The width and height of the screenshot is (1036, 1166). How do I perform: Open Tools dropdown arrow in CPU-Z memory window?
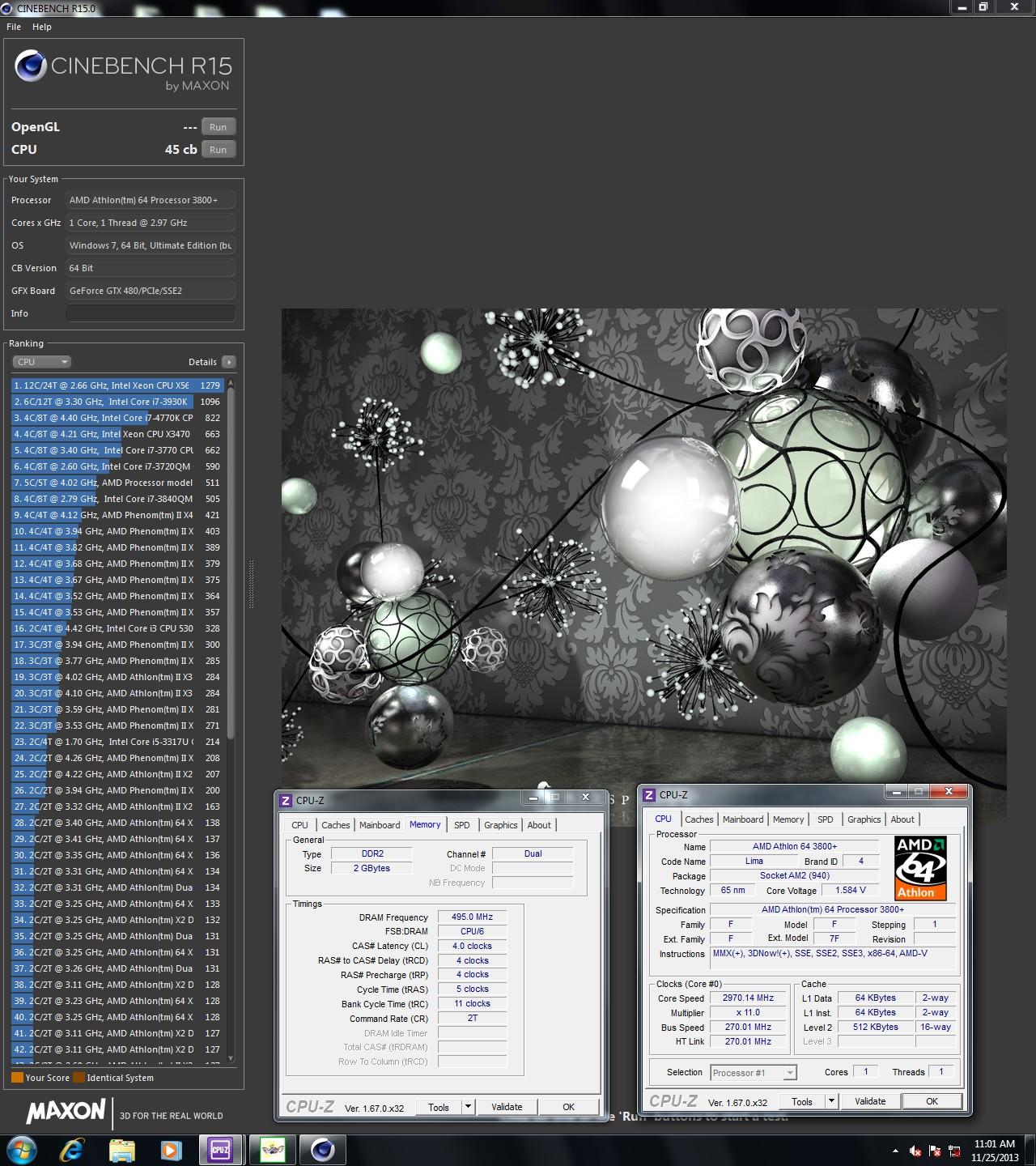(467, 1107)
